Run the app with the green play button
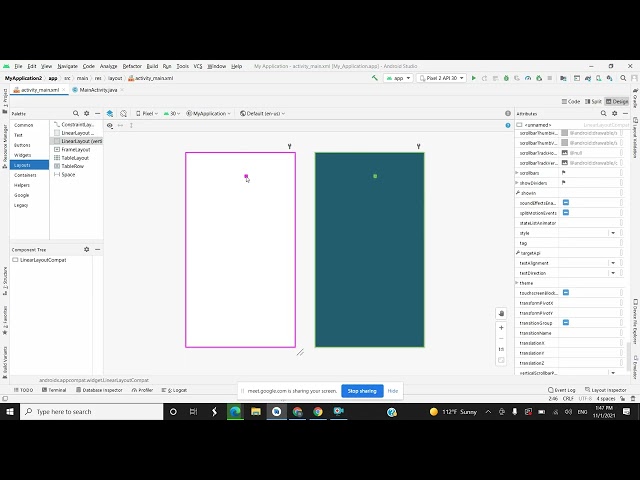This screenshot has width=640, height=480. pyautogui.click(x=473, y=78)
